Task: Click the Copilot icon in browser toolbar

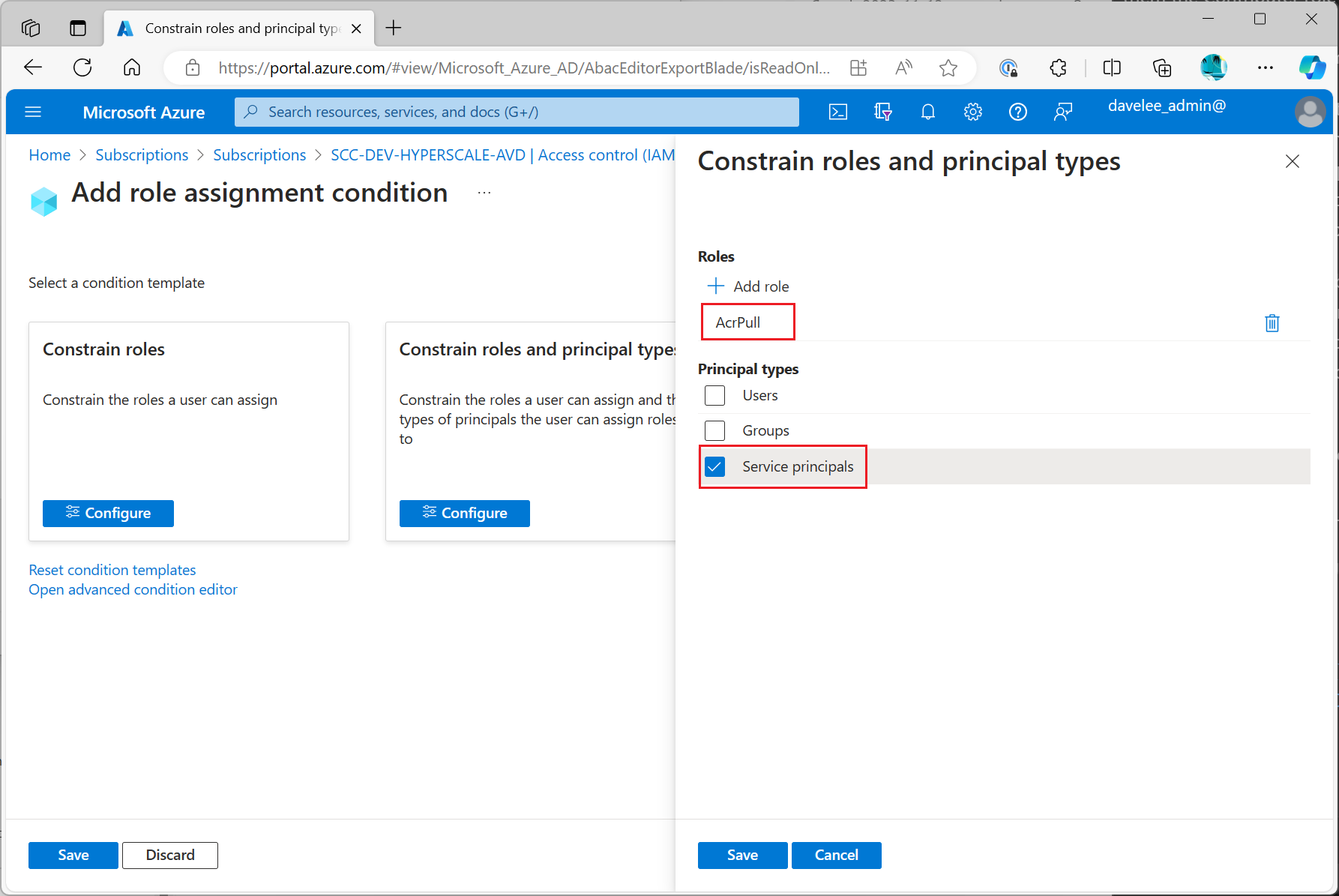Action: (1311, 68)
